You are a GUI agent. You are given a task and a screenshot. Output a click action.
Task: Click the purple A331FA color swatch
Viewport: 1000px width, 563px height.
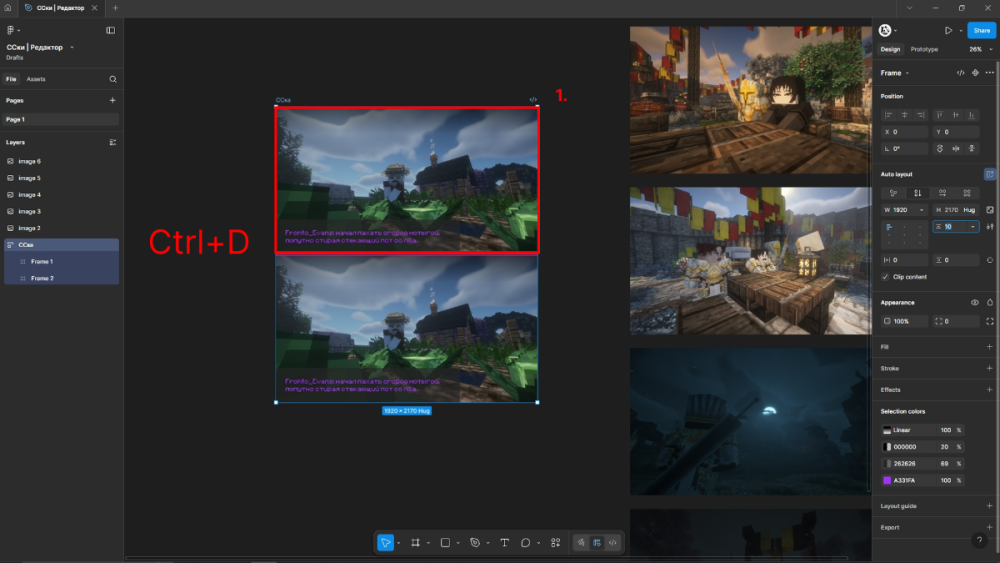click(887, 481)
